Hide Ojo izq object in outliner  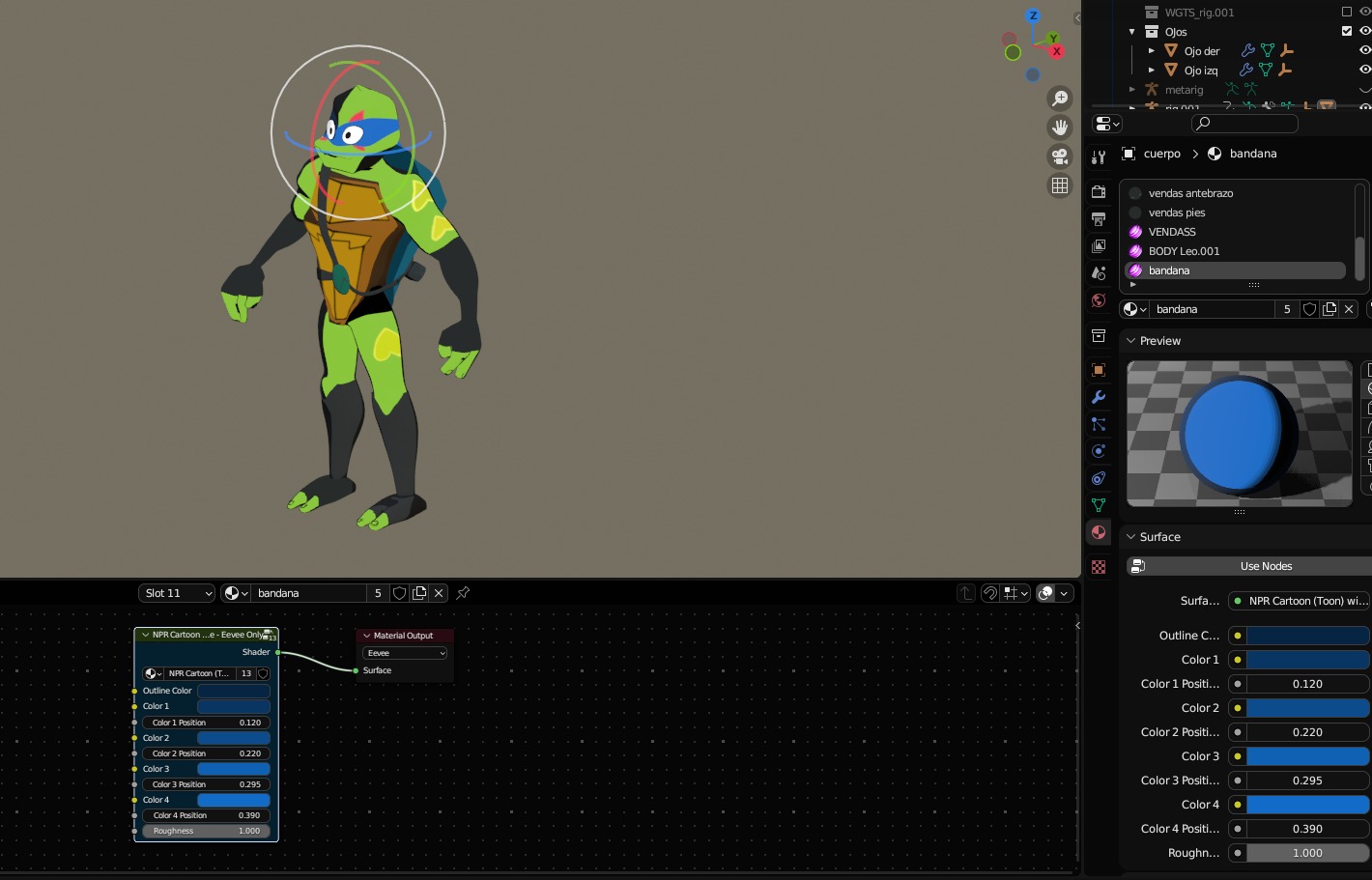[1365, 70]
